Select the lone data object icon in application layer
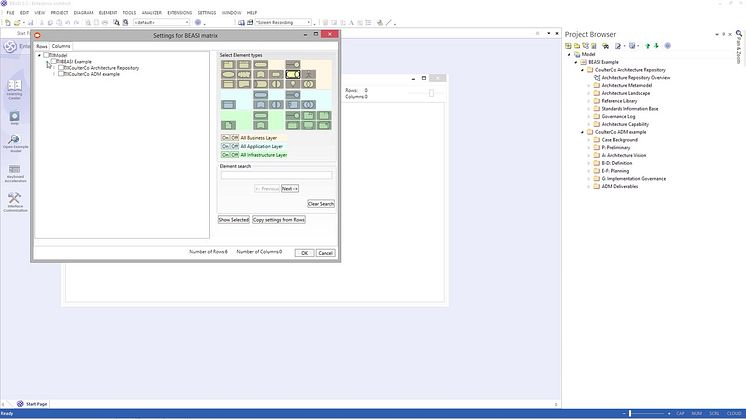746x419 pixels. point(228,105)
